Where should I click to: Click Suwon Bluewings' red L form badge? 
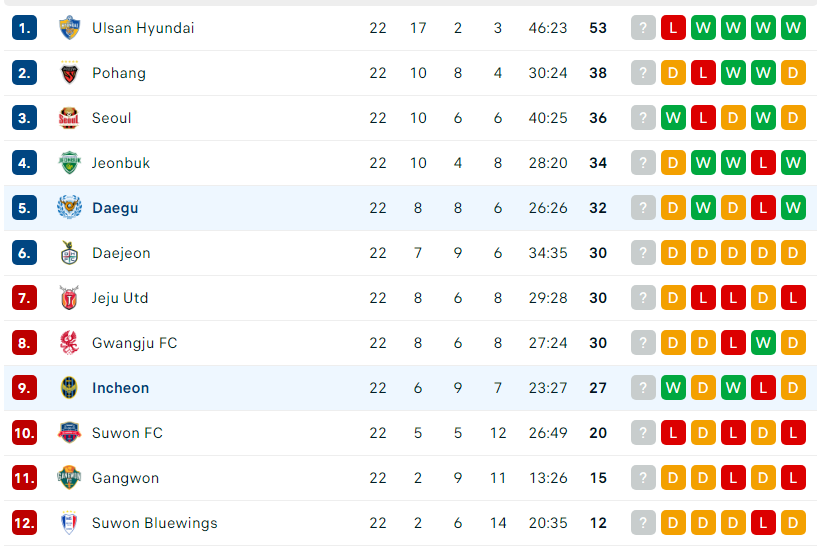(763, 523)
